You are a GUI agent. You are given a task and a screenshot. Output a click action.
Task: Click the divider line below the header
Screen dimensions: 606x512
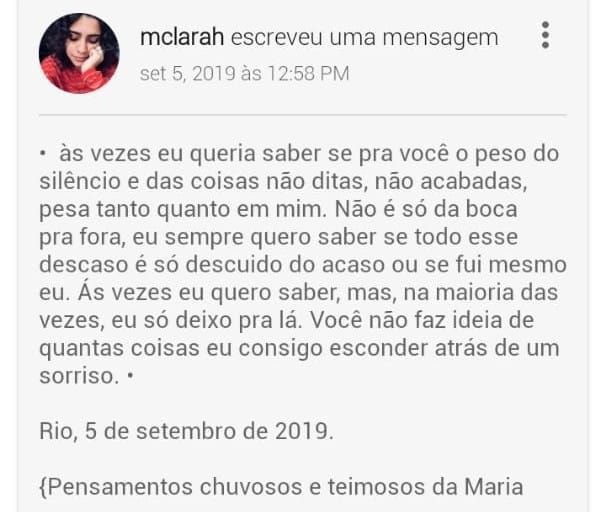click(x=303, y=115)
